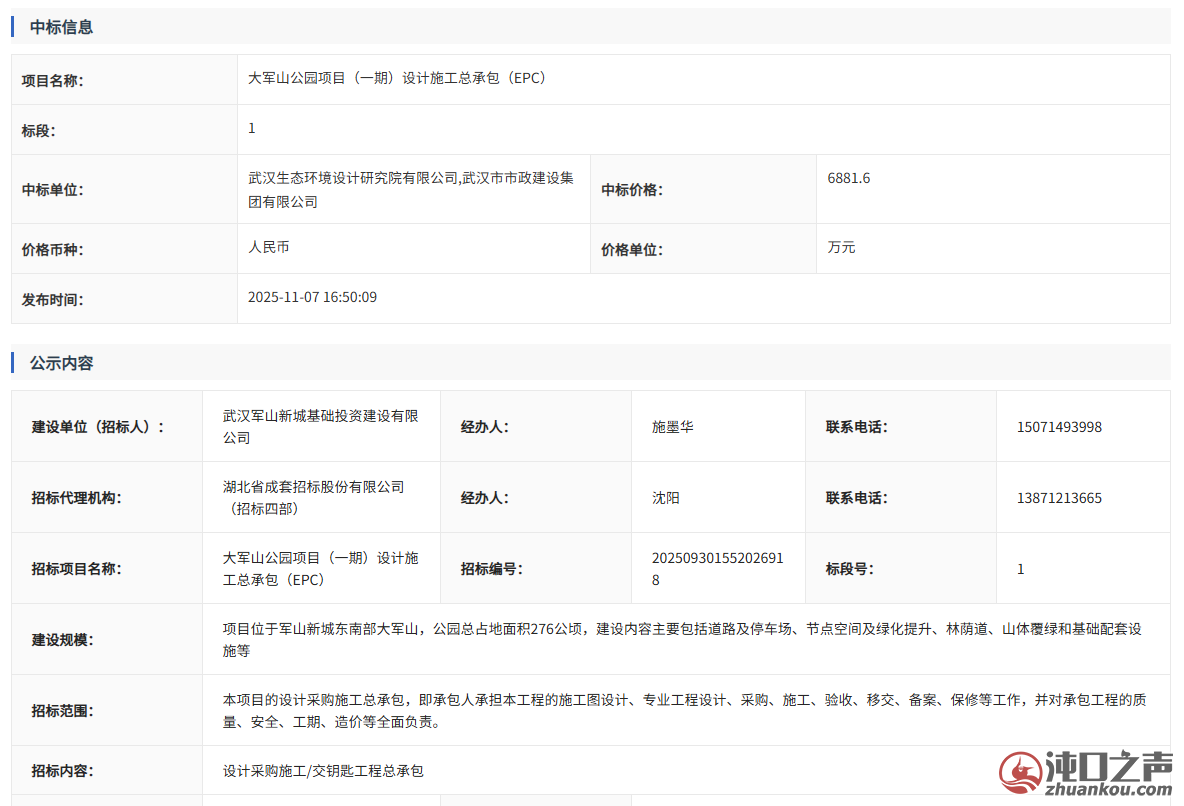The image size is (1184, 806).
Task: Click phone number 15071493998
Action: tap(1059, 427)
